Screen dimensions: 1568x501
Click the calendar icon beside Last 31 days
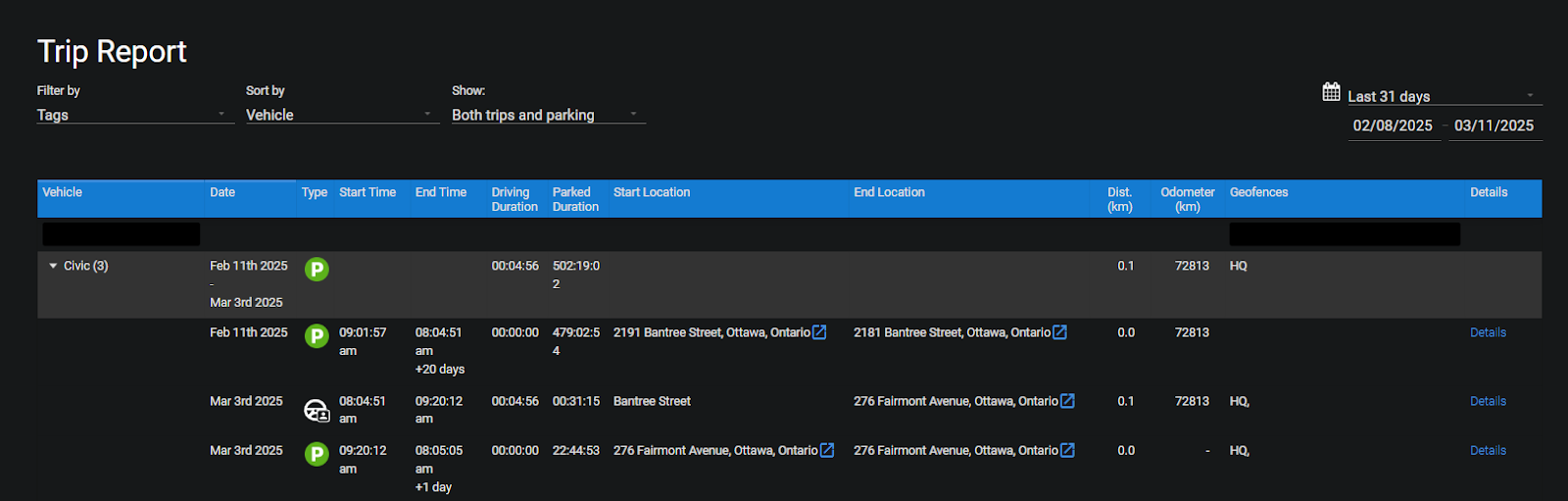click(x=1331, y=92)
